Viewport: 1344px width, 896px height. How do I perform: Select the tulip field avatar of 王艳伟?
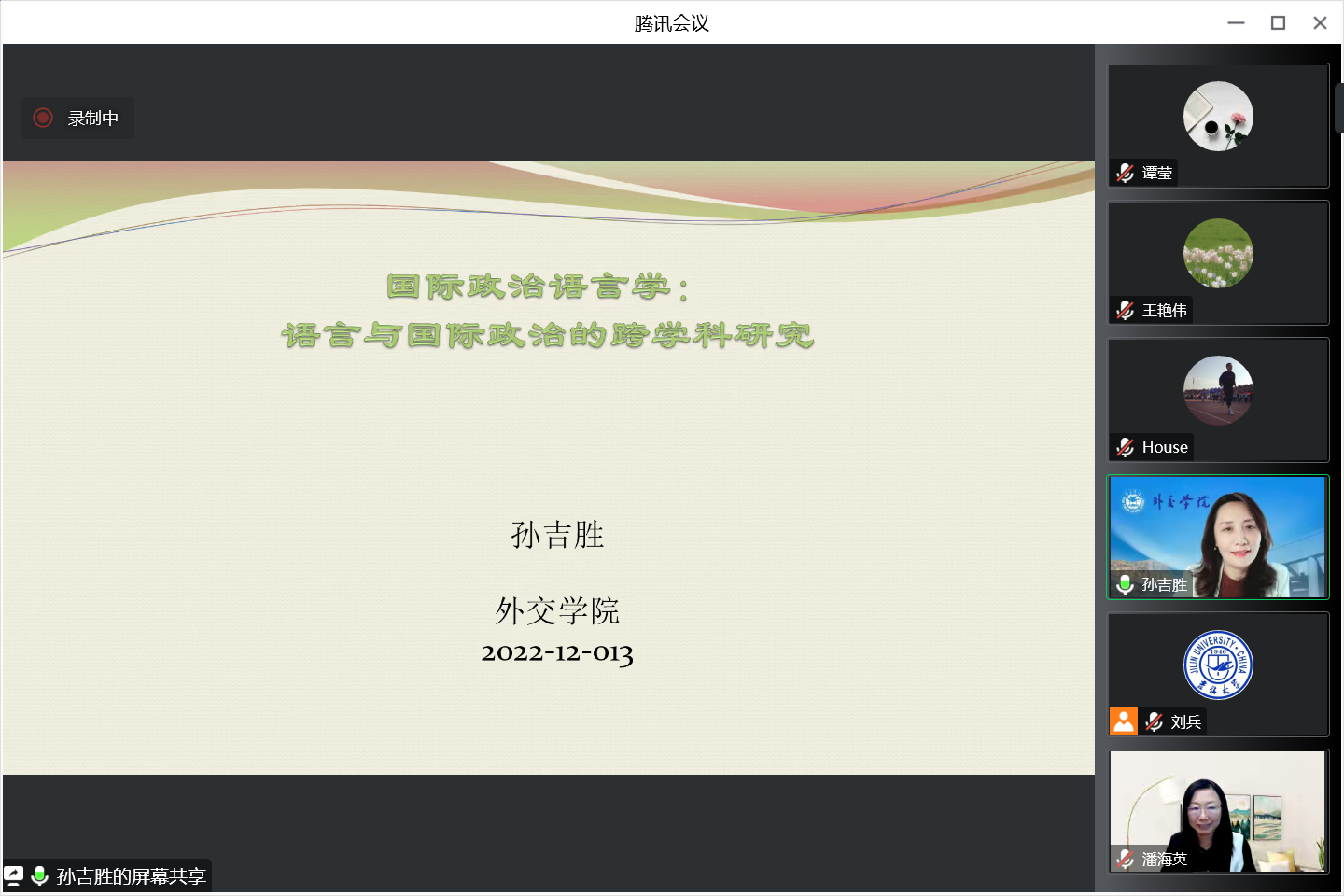click(1218, 253)
